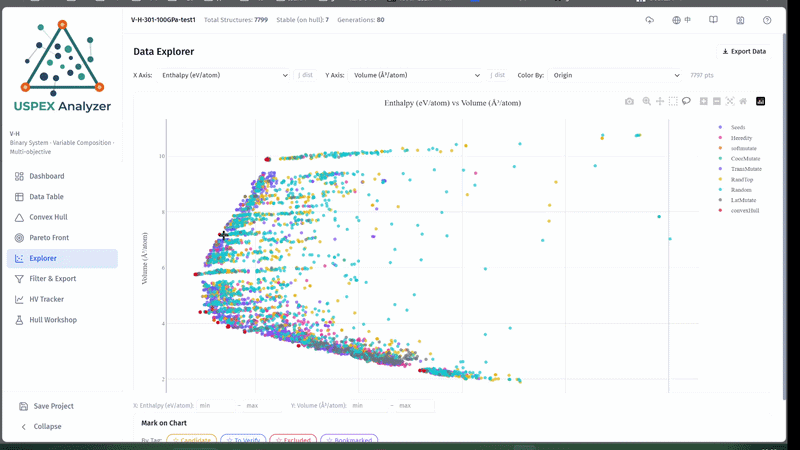Image resolution: width=800 pixels, height=450 pixels.
Task: Click the Total Structures 7799 stat
Action: point(236,20)
